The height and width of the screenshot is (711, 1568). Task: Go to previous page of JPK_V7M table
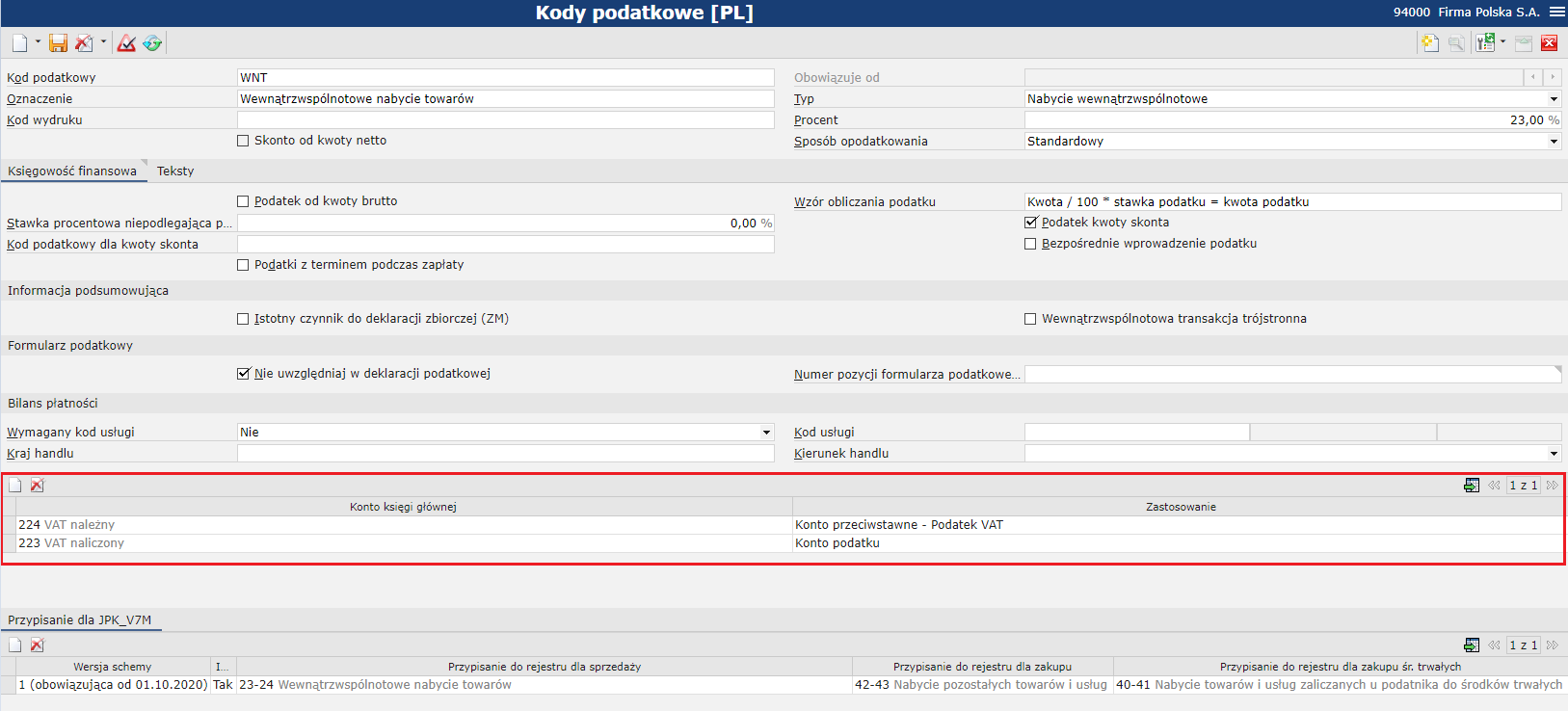(x=1494, y=645)
